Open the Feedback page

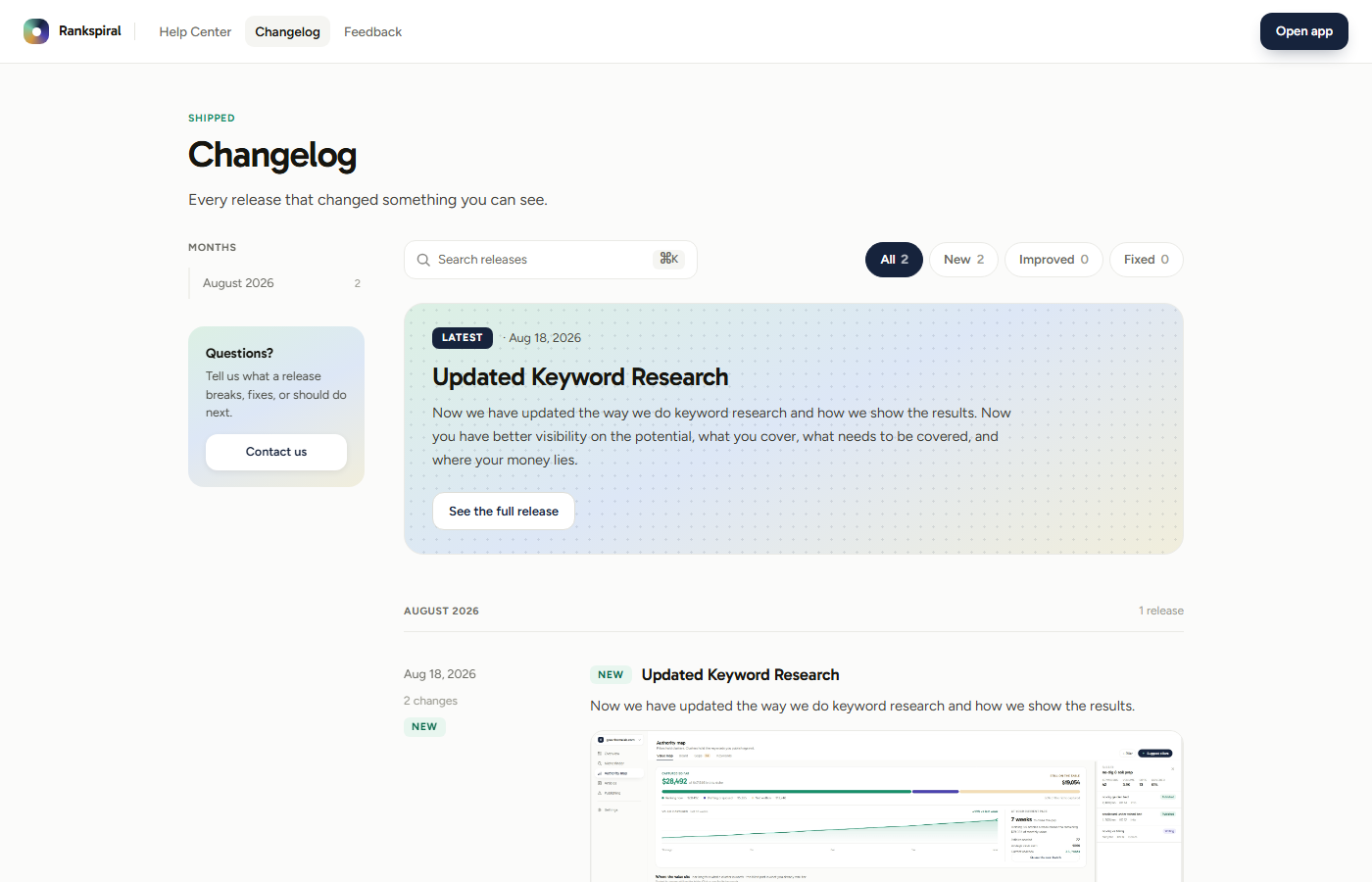tap(372, 31)
